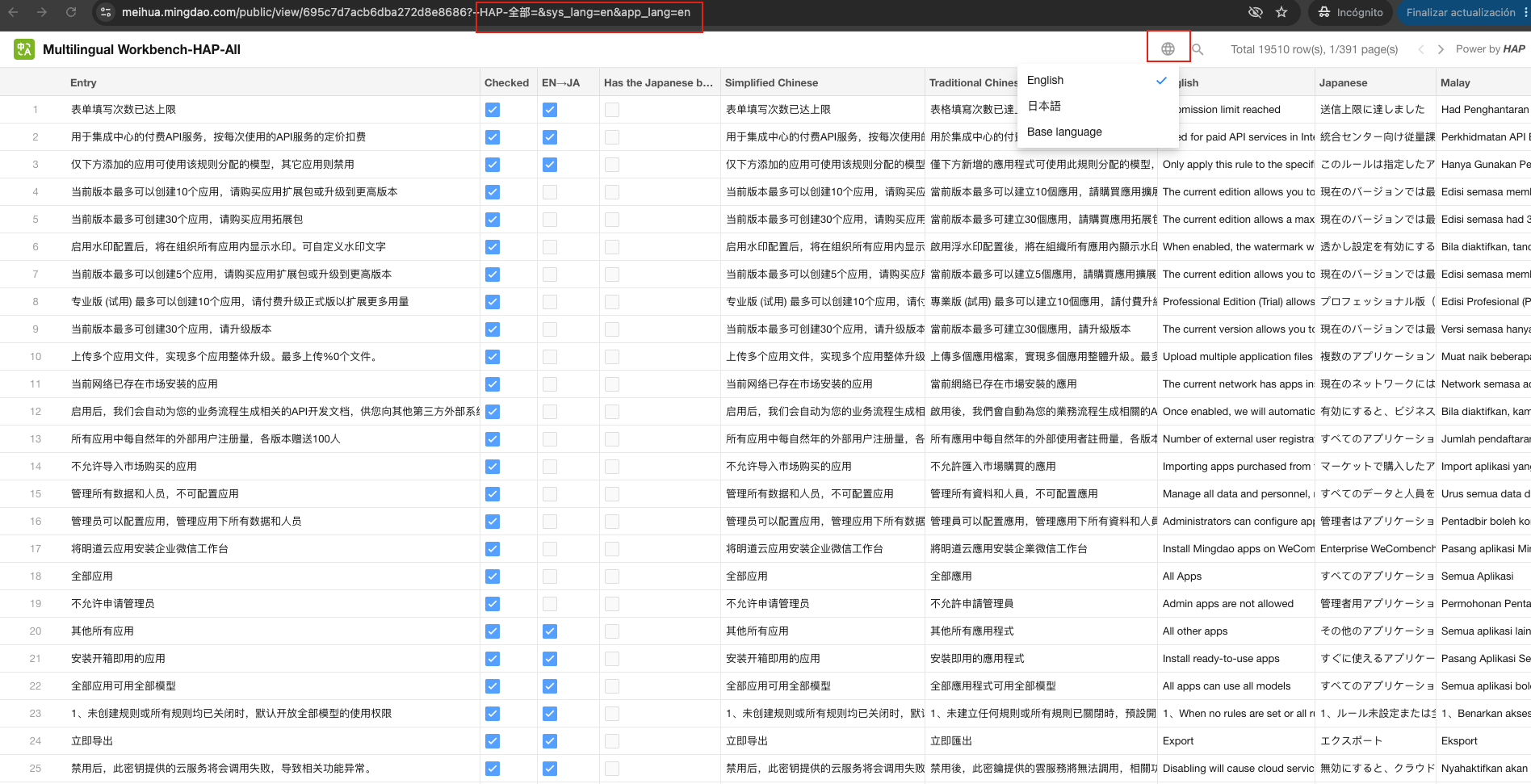The height and width of the screenshot is (784, 1531).
Task: Click Malay cell 'Semua Aplikasi'
Action: coord(1477,576)
